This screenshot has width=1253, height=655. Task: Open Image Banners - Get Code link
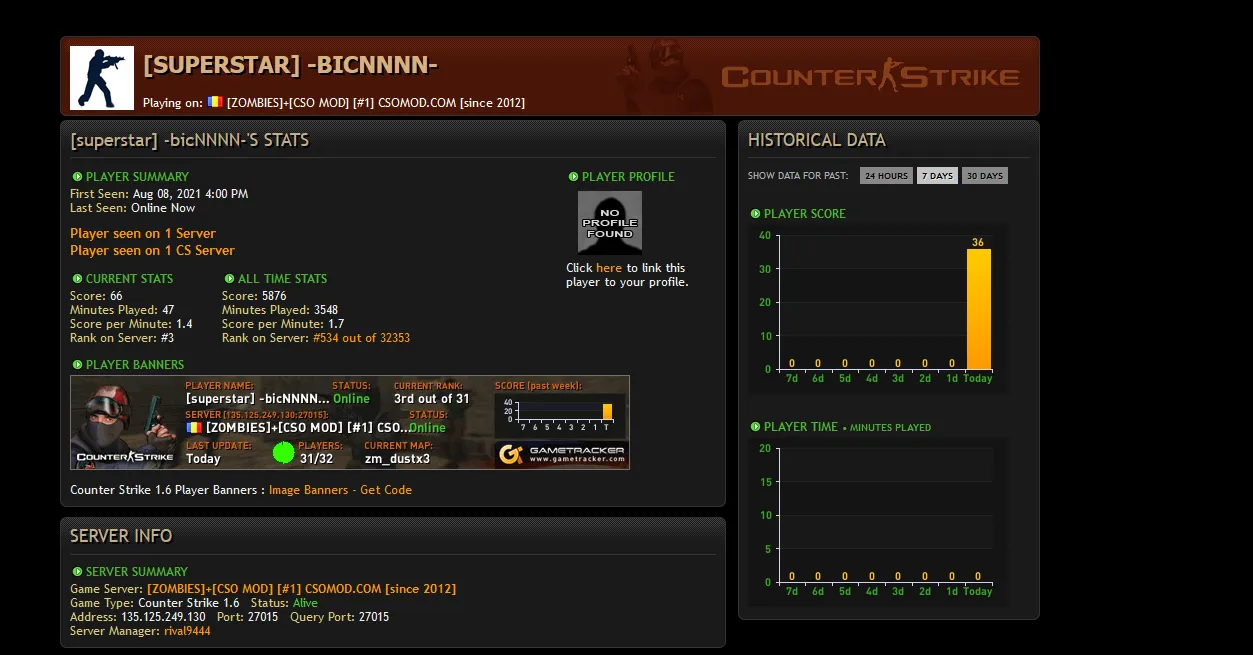340,490
